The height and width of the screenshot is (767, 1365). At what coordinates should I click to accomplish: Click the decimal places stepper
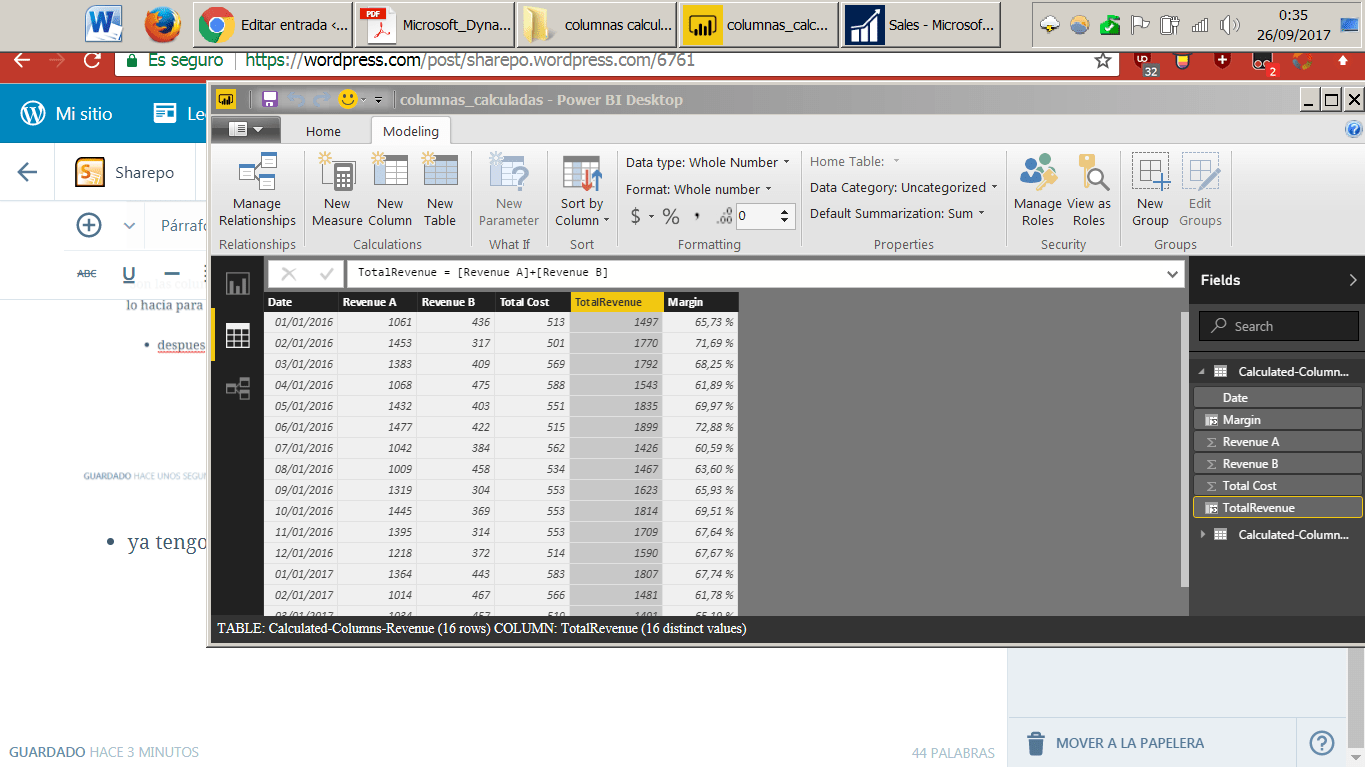[x=785, y=215]
